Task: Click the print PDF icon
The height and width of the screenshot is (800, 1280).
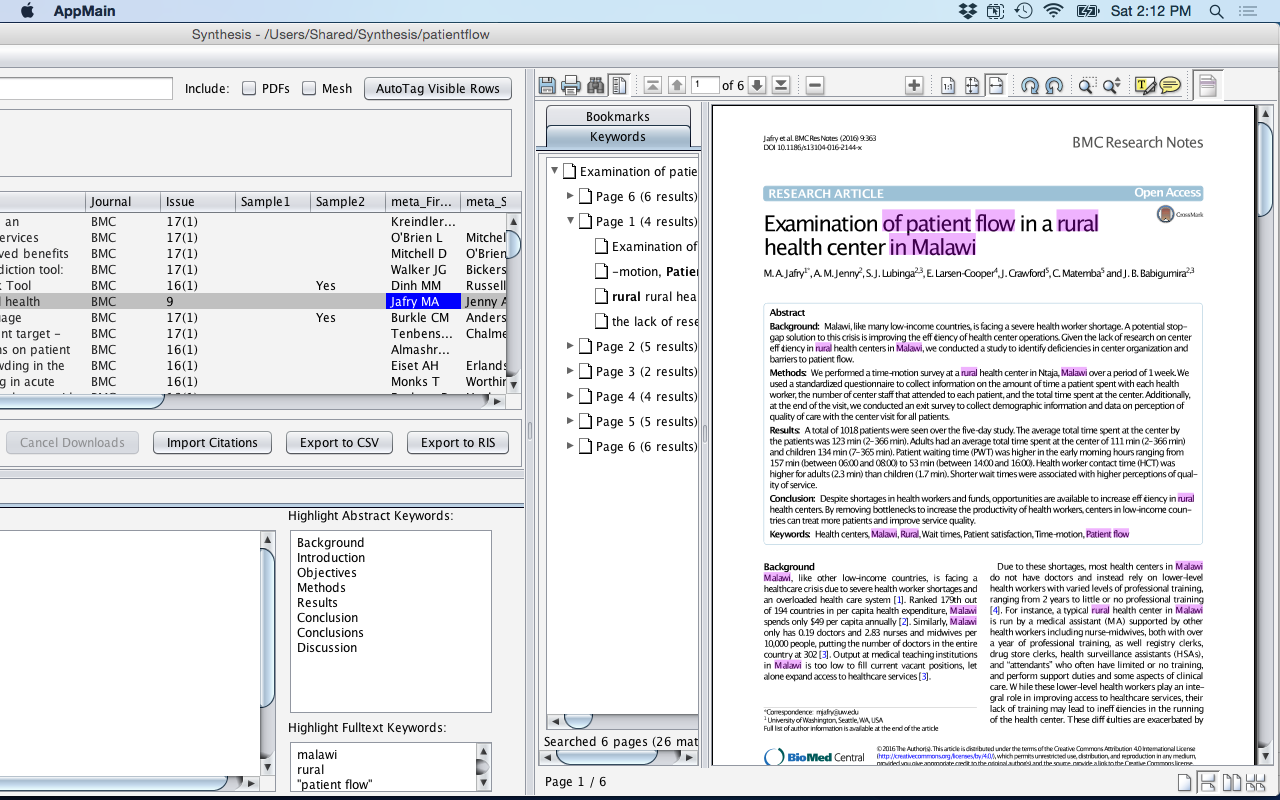Action: point(571,86)
